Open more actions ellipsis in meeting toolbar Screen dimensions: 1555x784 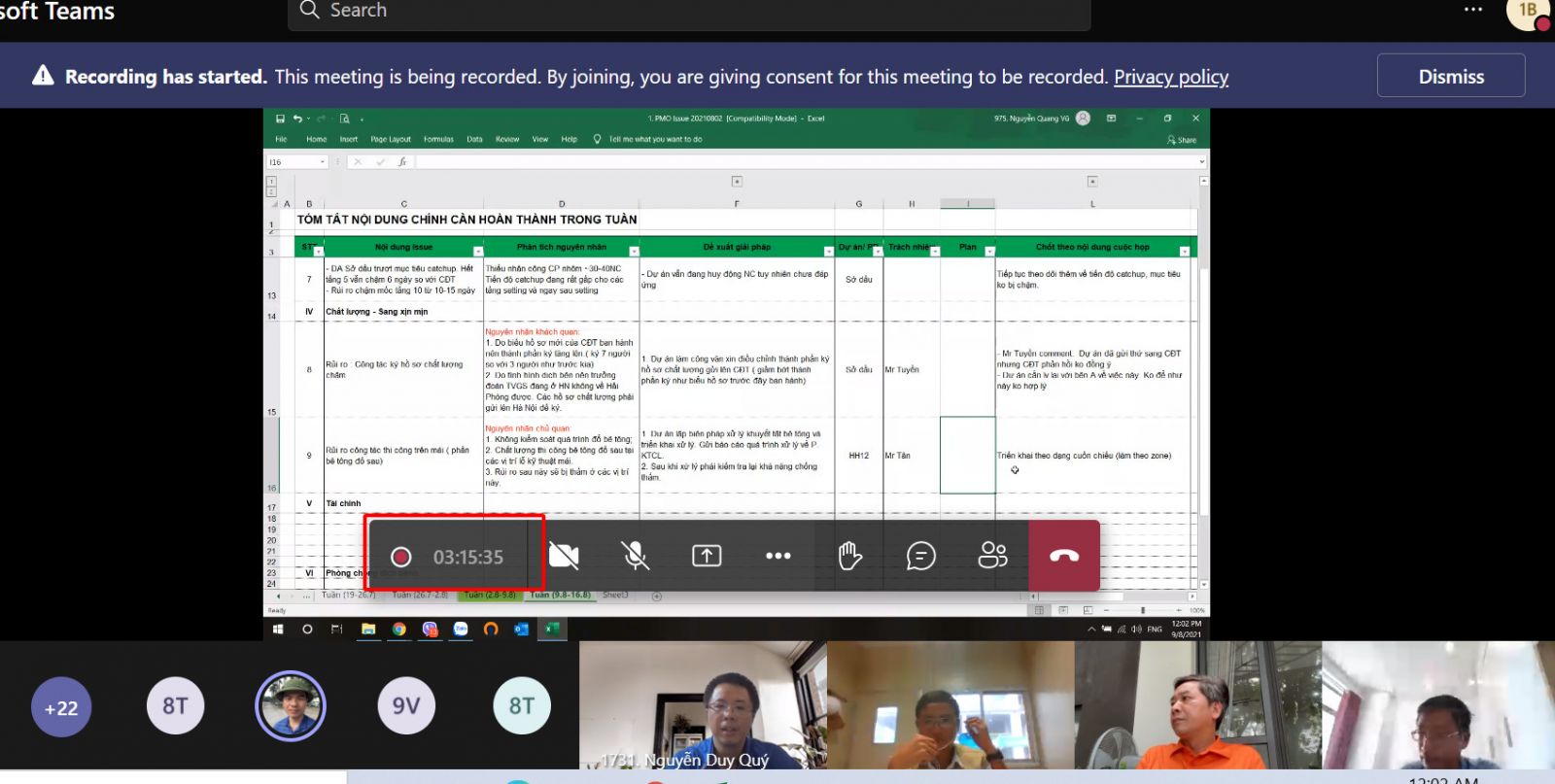coord(777,556)
